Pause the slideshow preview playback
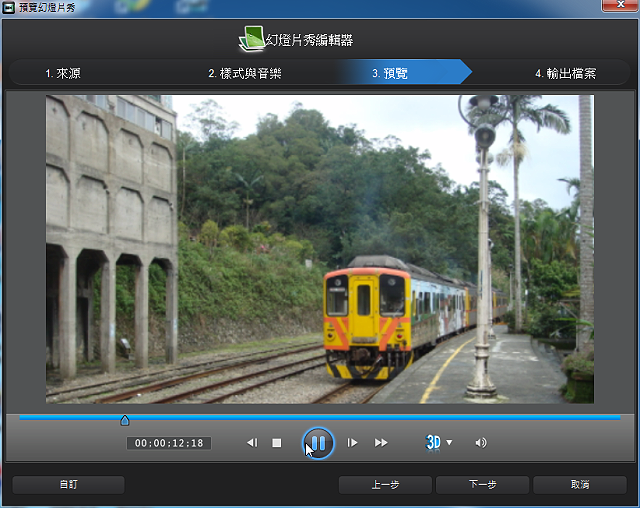 click(x=318, y=443)
